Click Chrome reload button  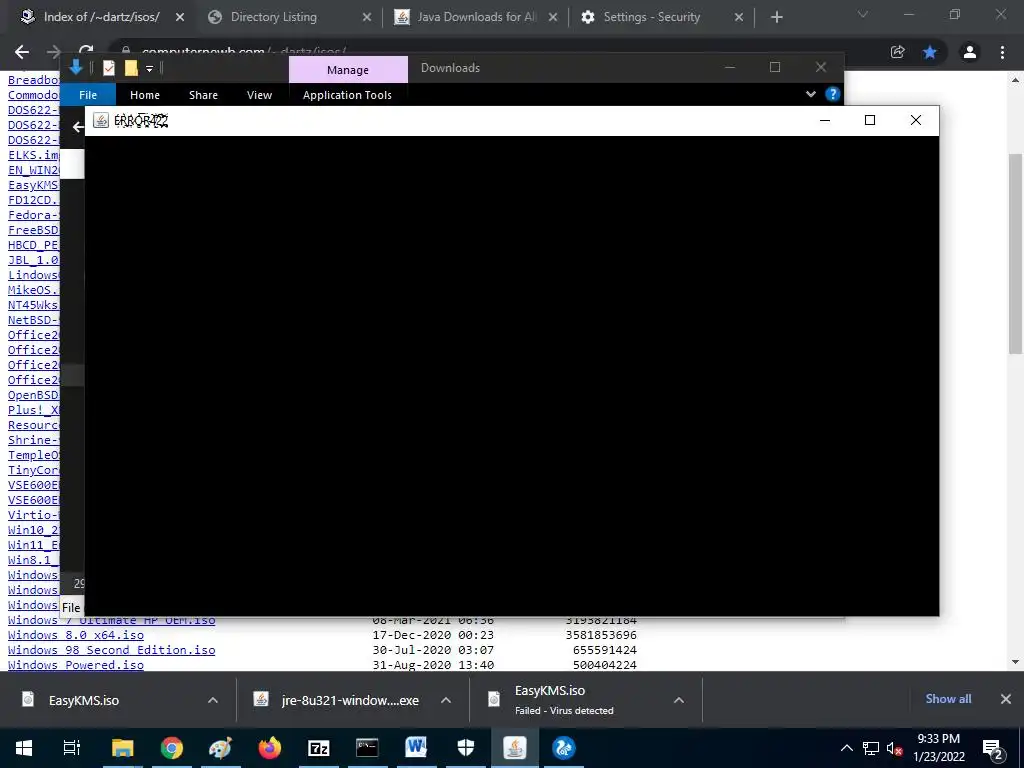coord(86,52)
